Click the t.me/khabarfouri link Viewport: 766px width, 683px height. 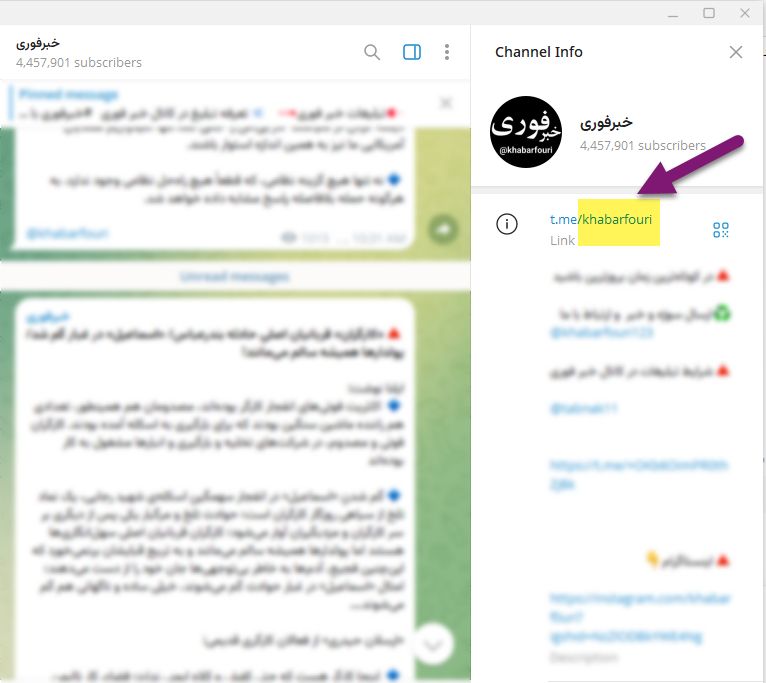point(601,219)
